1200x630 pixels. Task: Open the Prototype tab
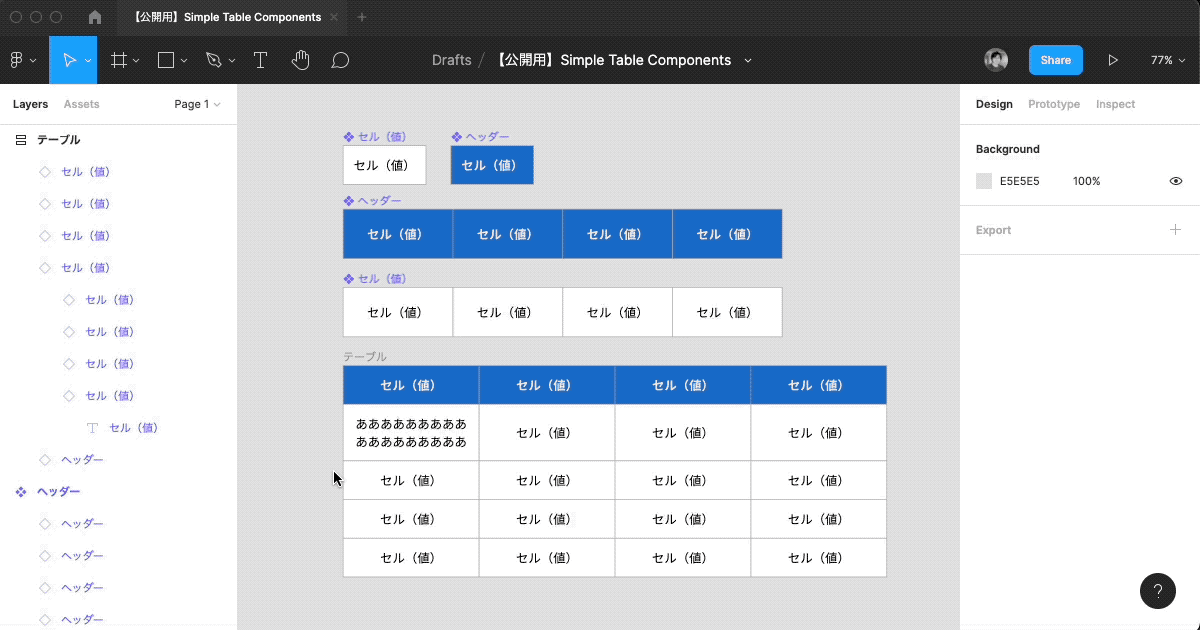tap(1053, 104)
